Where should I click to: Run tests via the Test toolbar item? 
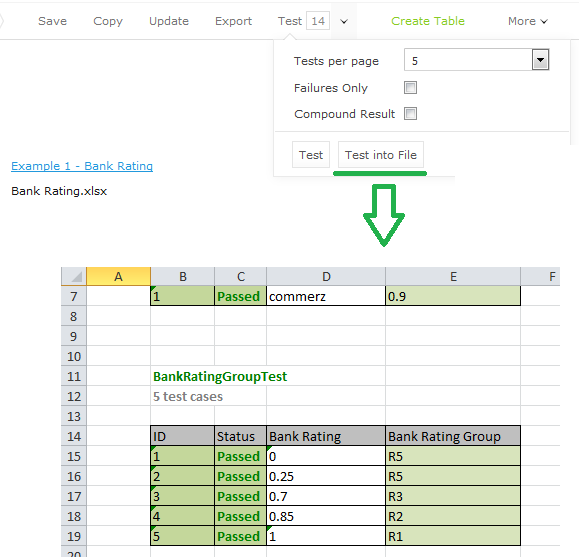pyautogui.click(x=290, y=21)
